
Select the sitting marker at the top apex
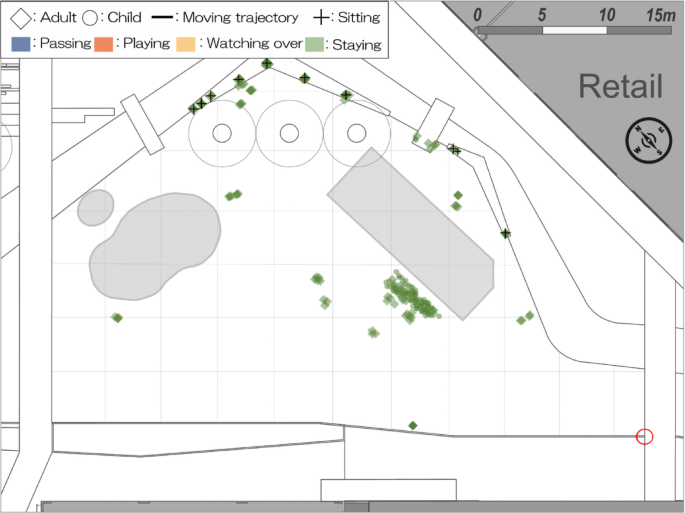click(267, 64)
